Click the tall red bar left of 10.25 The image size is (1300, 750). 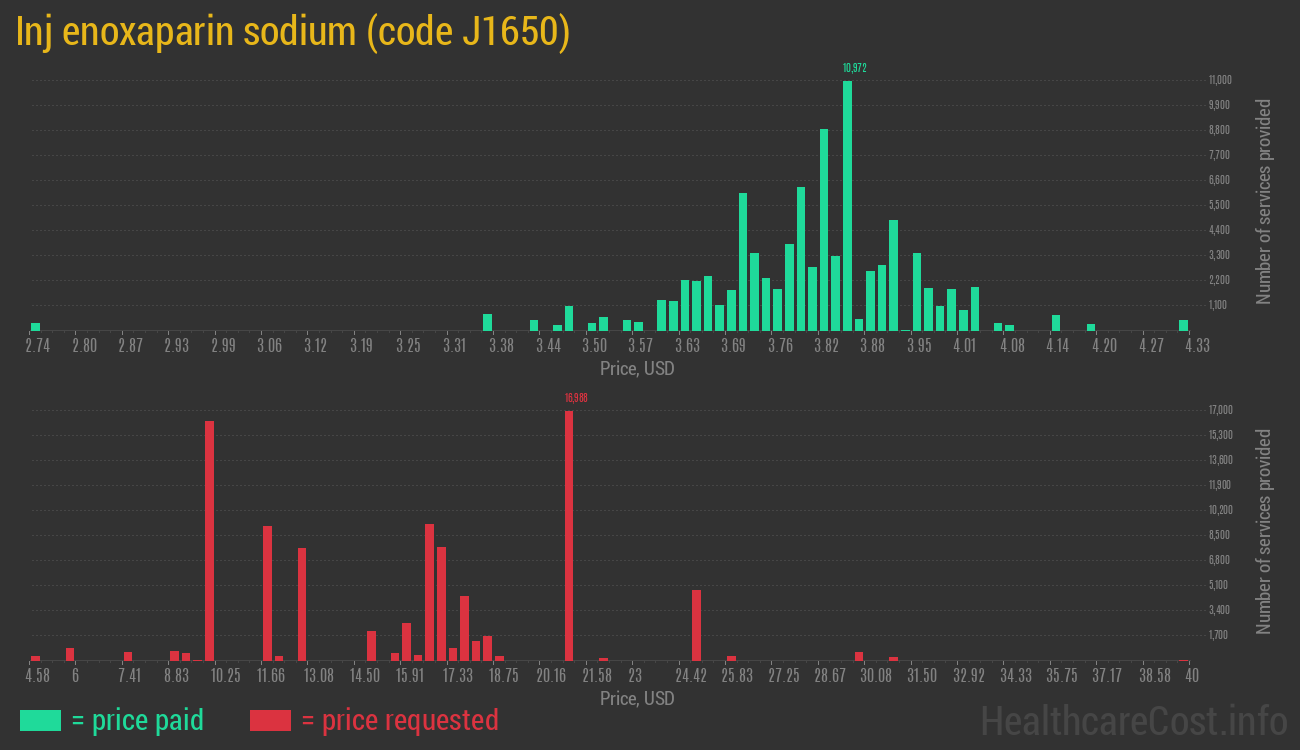210,540
